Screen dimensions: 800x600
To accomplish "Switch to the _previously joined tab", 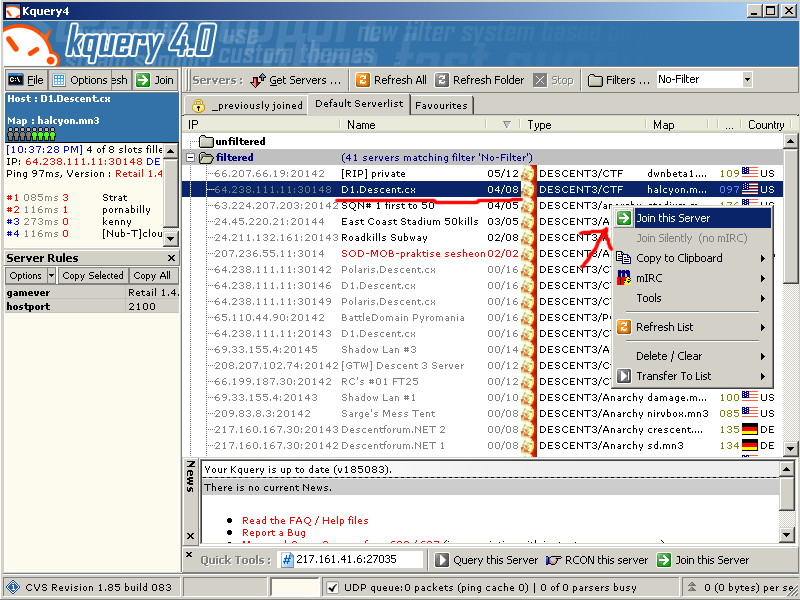I will (x=247, y=106).
